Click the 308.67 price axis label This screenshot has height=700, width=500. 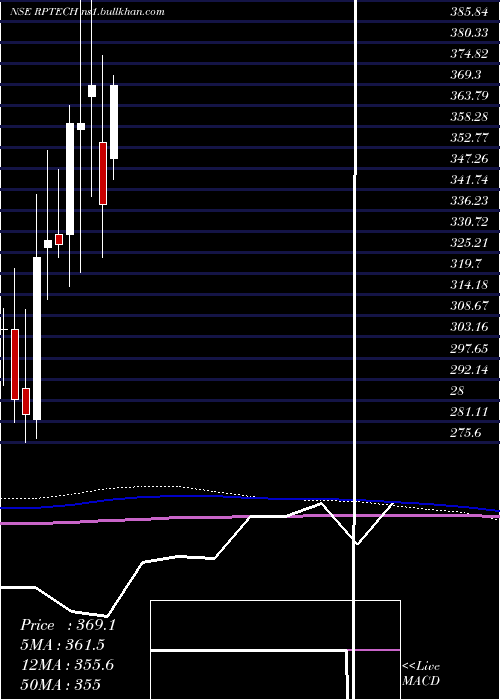469,306
